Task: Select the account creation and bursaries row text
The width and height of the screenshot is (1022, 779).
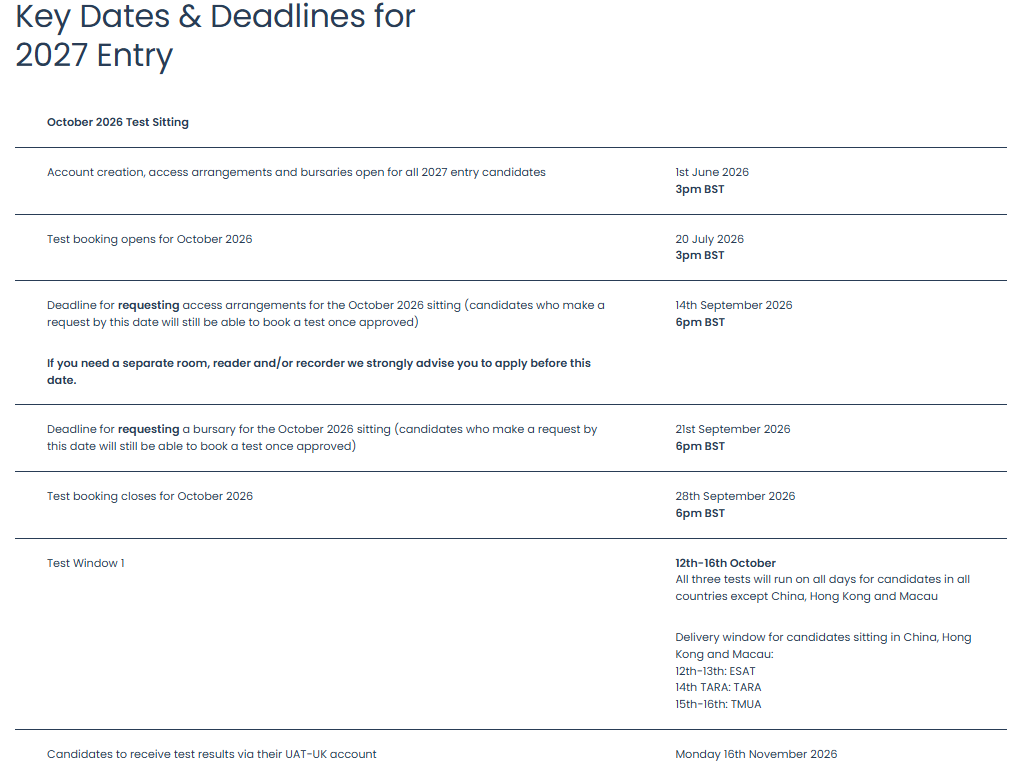Action: [296, 172]
